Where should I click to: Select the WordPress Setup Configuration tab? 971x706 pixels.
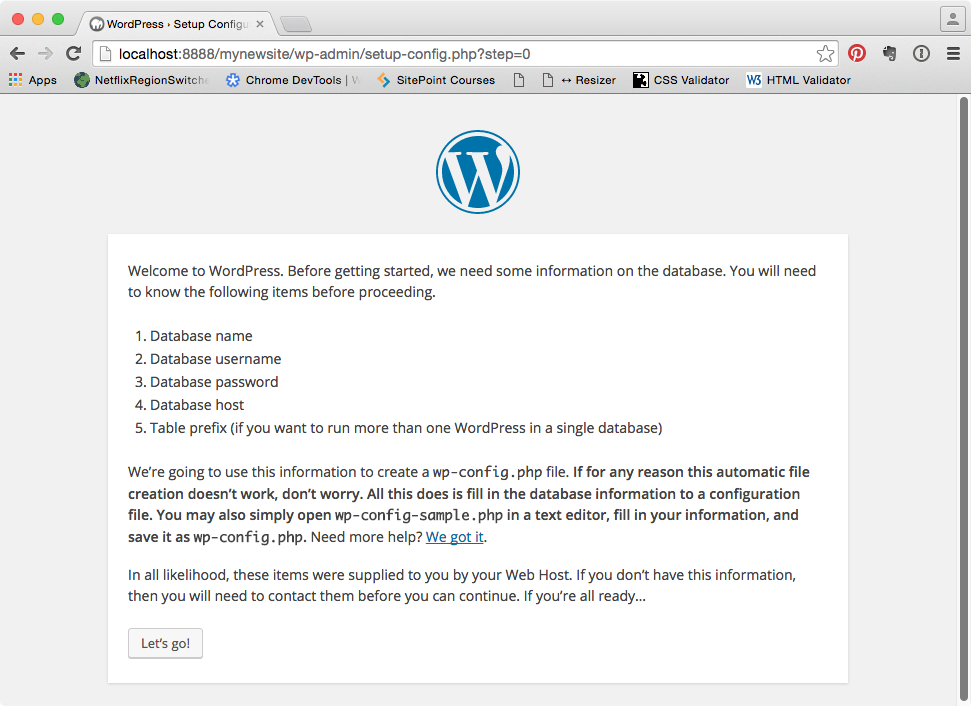point(176,24)
